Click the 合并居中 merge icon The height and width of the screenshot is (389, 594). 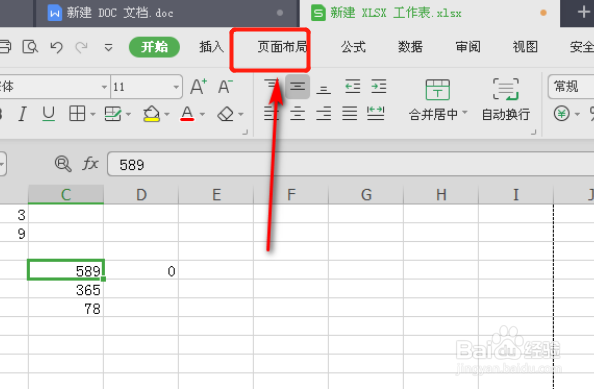438,89
